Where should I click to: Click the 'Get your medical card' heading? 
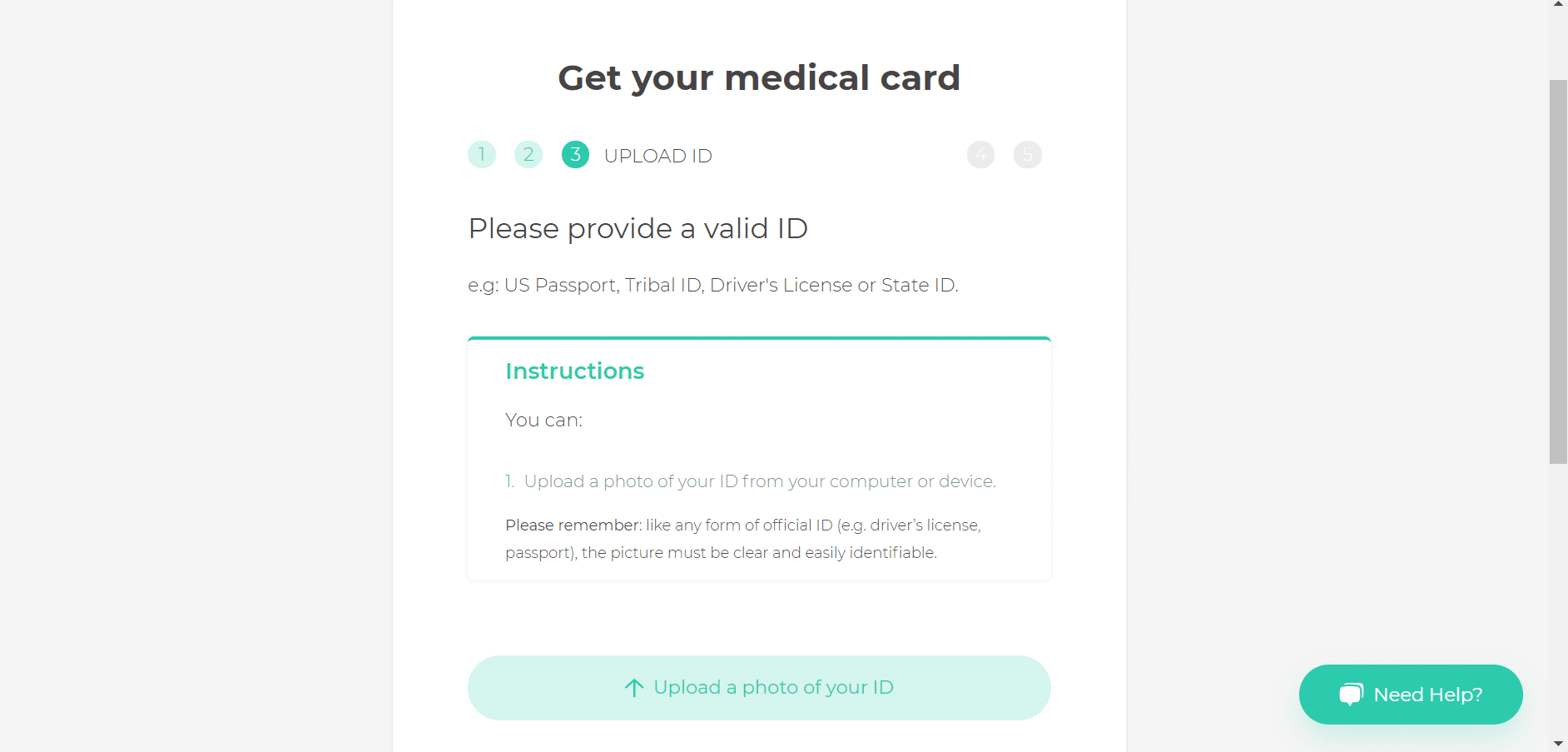click(759, 78)
